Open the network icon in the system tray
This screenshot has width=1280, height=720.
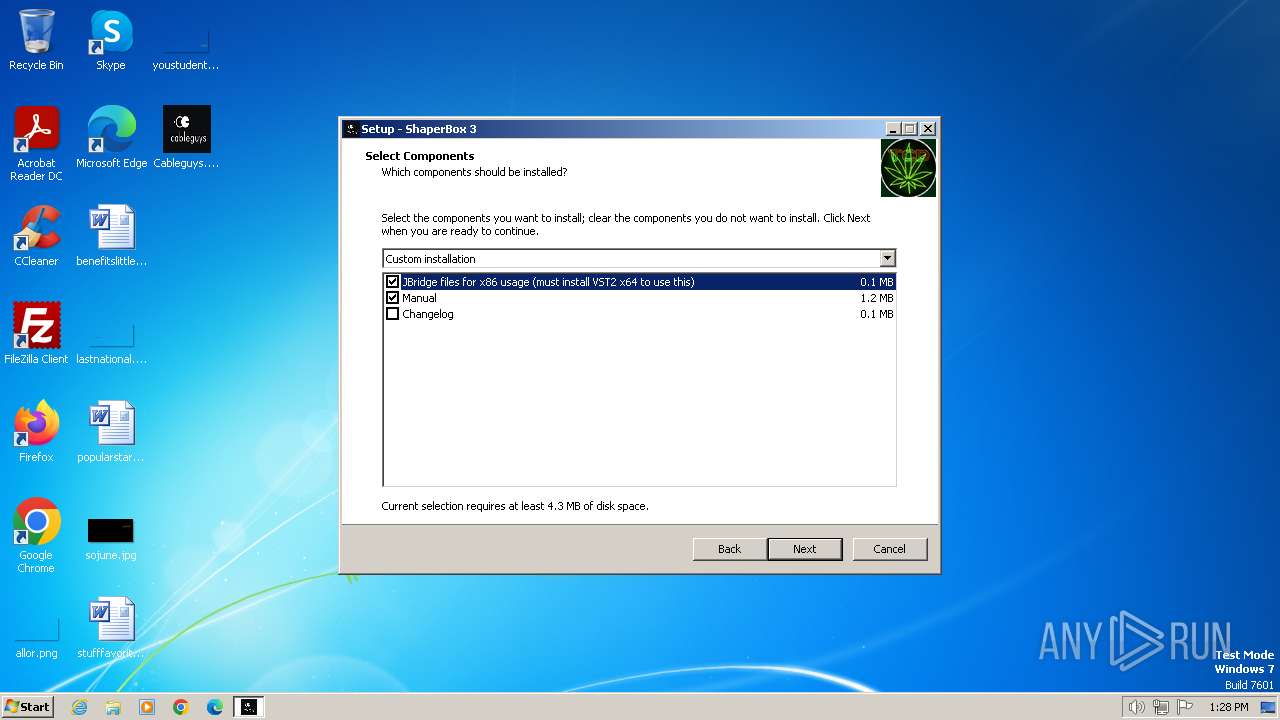point(1161,707)
